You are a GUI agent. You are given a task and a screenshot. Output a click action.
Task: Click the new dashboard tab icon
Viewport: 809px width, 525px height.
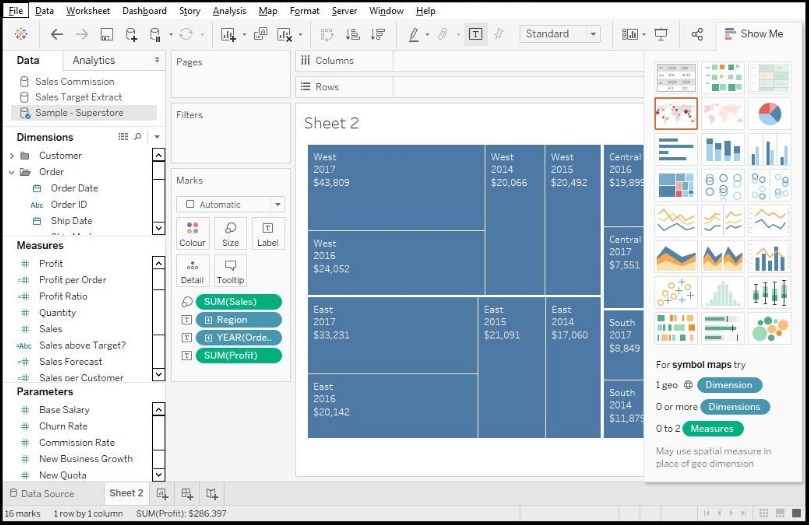(x=187, y=494)
